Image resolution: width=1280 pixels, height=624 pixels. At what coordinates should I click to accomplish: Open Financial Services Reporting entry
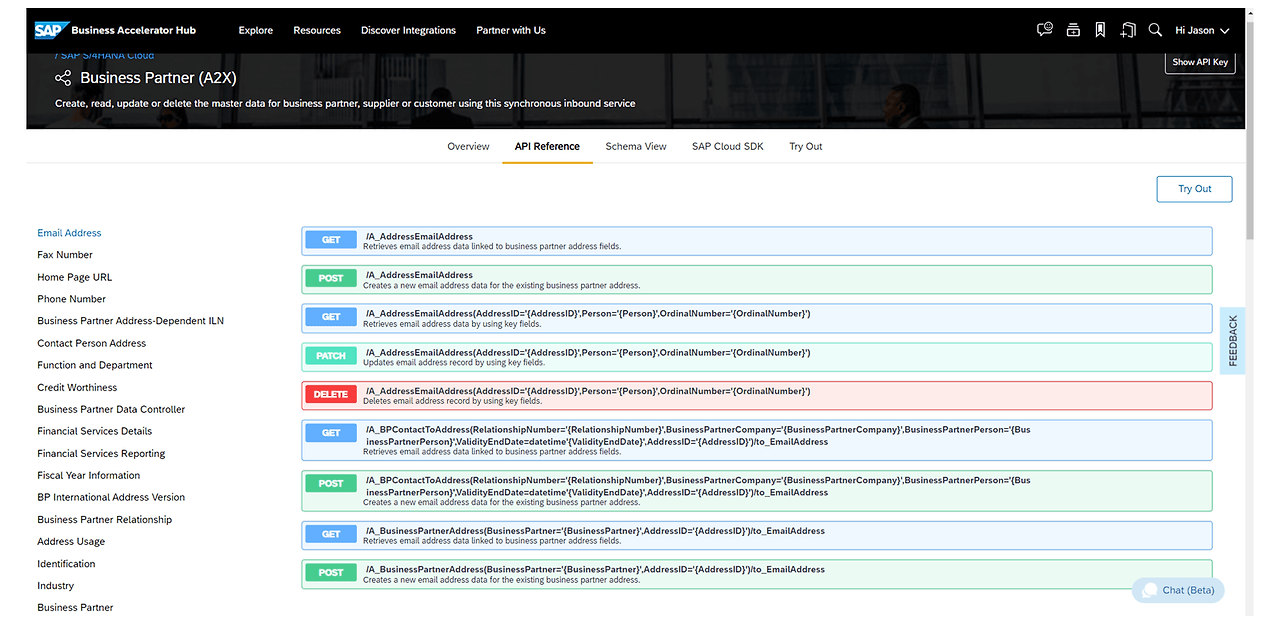coord(101,453)
